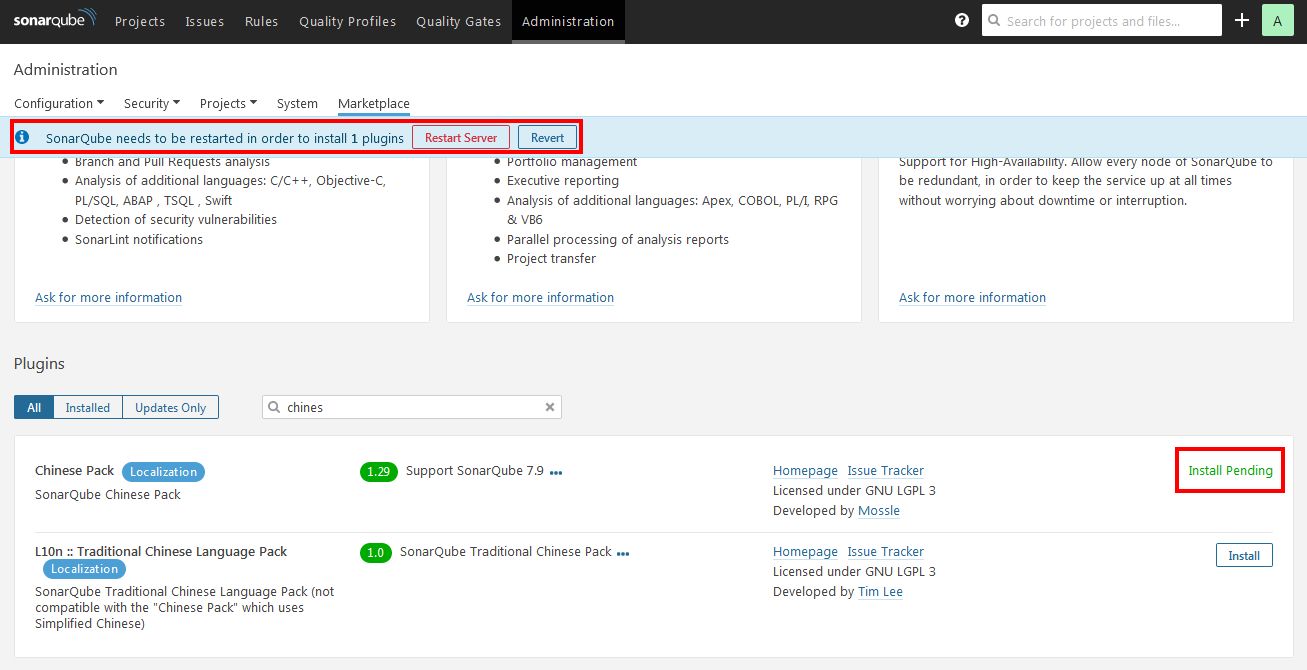The height and width of the screenshot is (670, 1307).
Task: Click the 1.0 version badge
Action: (x=376, y=552)
